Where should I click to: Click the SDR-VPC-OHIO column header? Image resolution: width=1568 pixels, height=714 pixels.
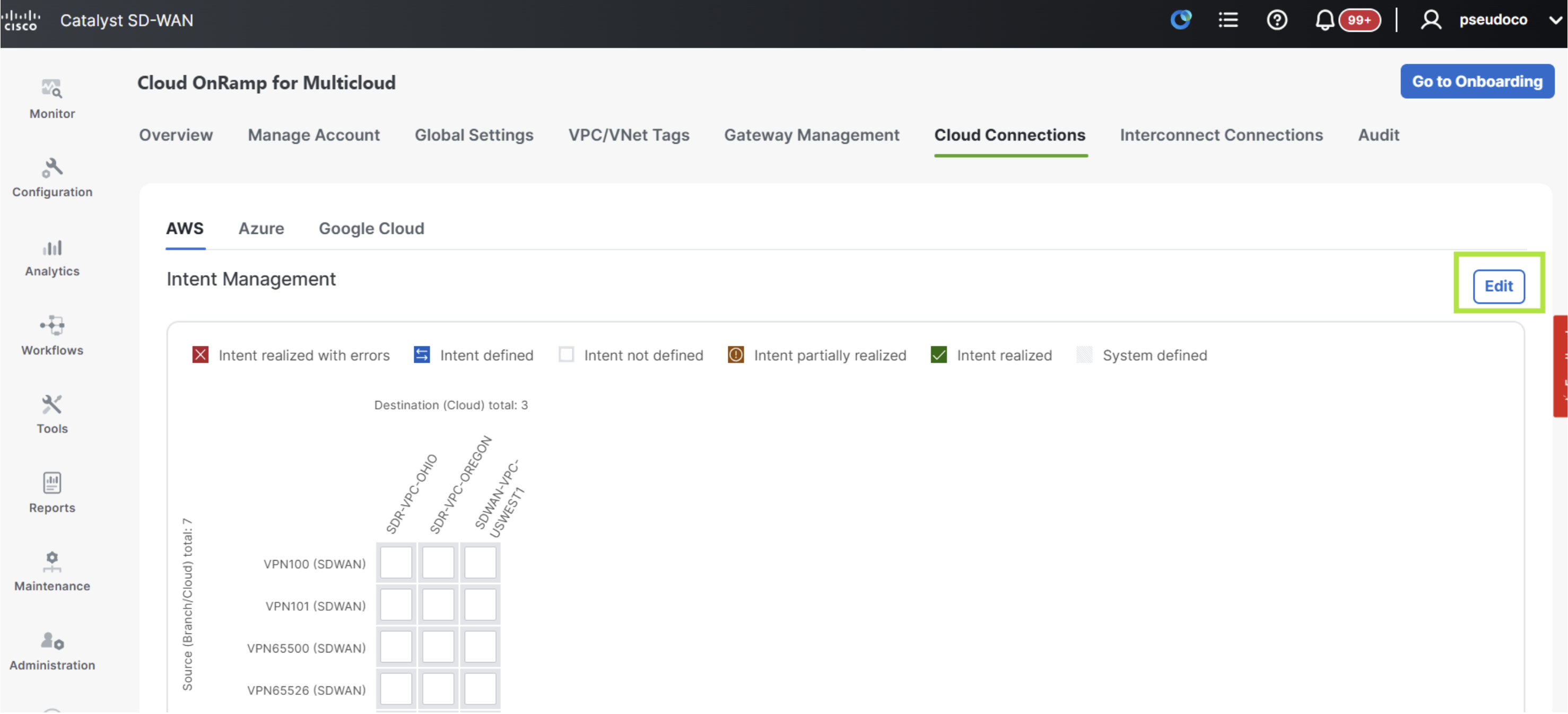[412, 494]
